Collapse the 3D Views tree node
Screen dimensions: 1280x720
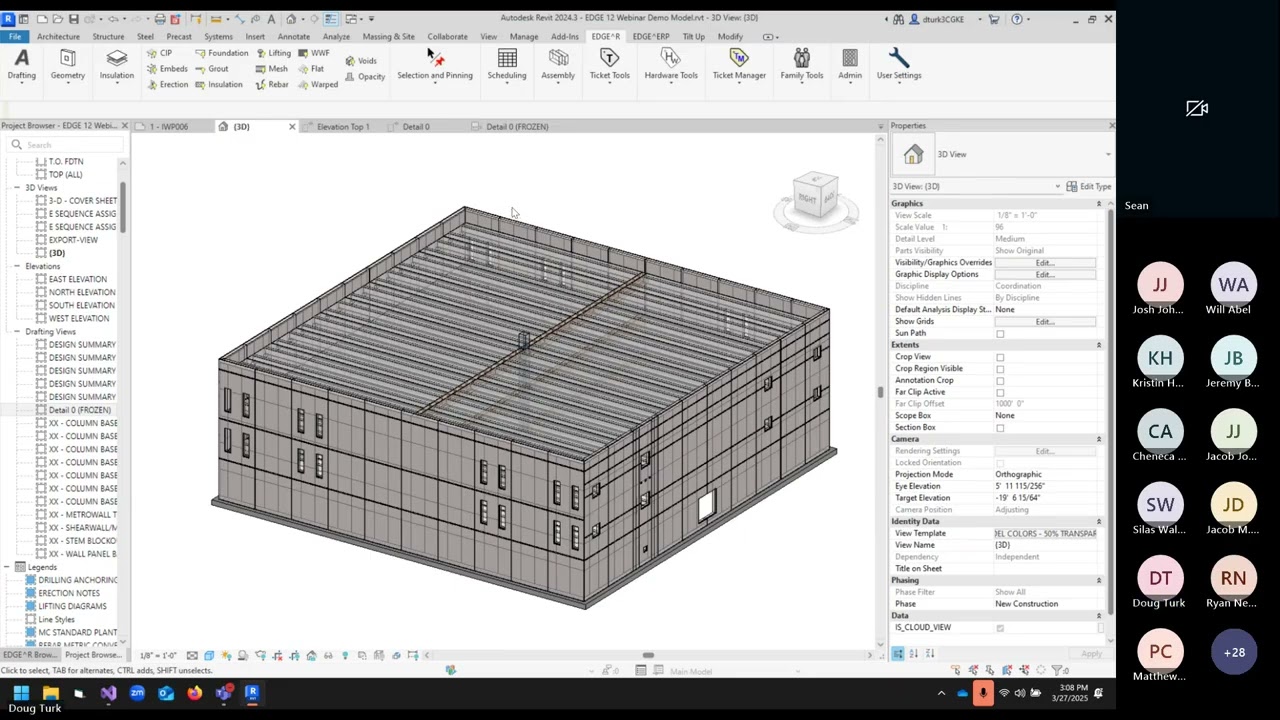[x=17, y=188]
